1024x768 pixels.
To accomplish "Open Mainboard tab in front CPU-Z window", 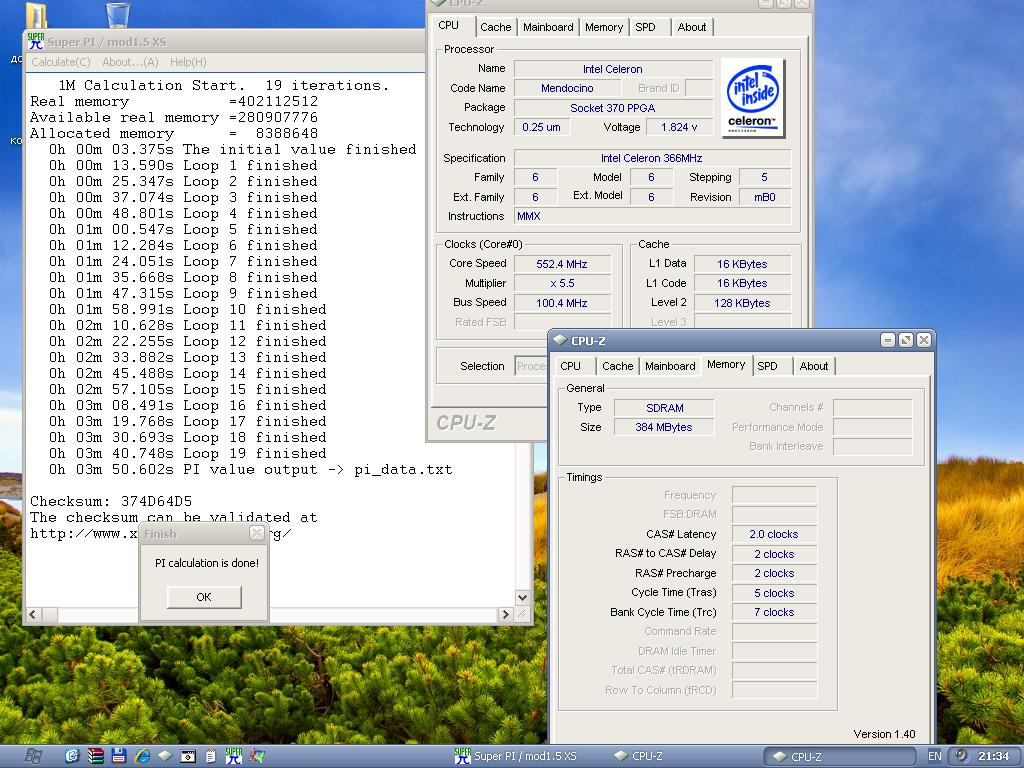I will point(670,366).
